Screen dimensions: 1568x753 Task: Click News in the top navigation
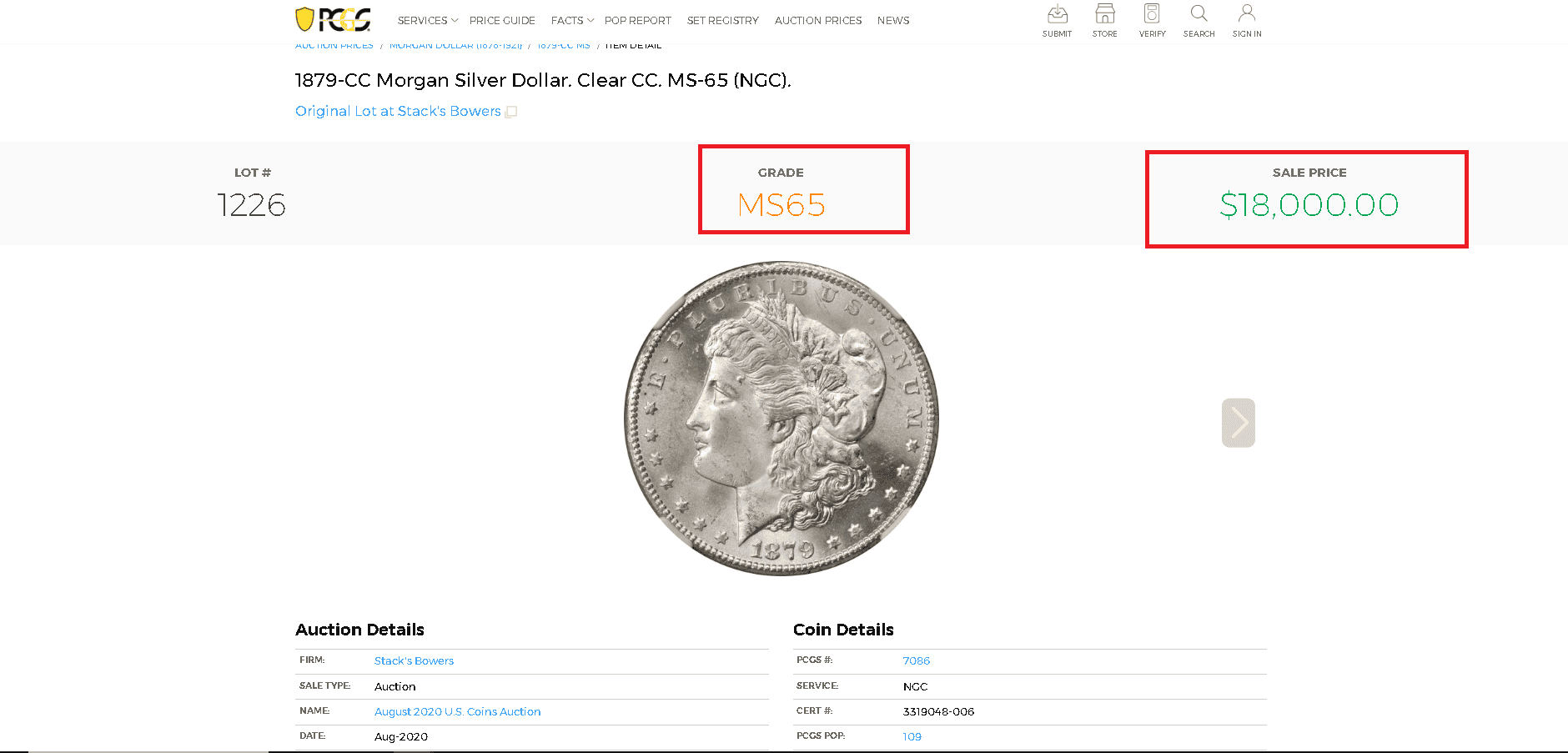click(x=893, y=20)
